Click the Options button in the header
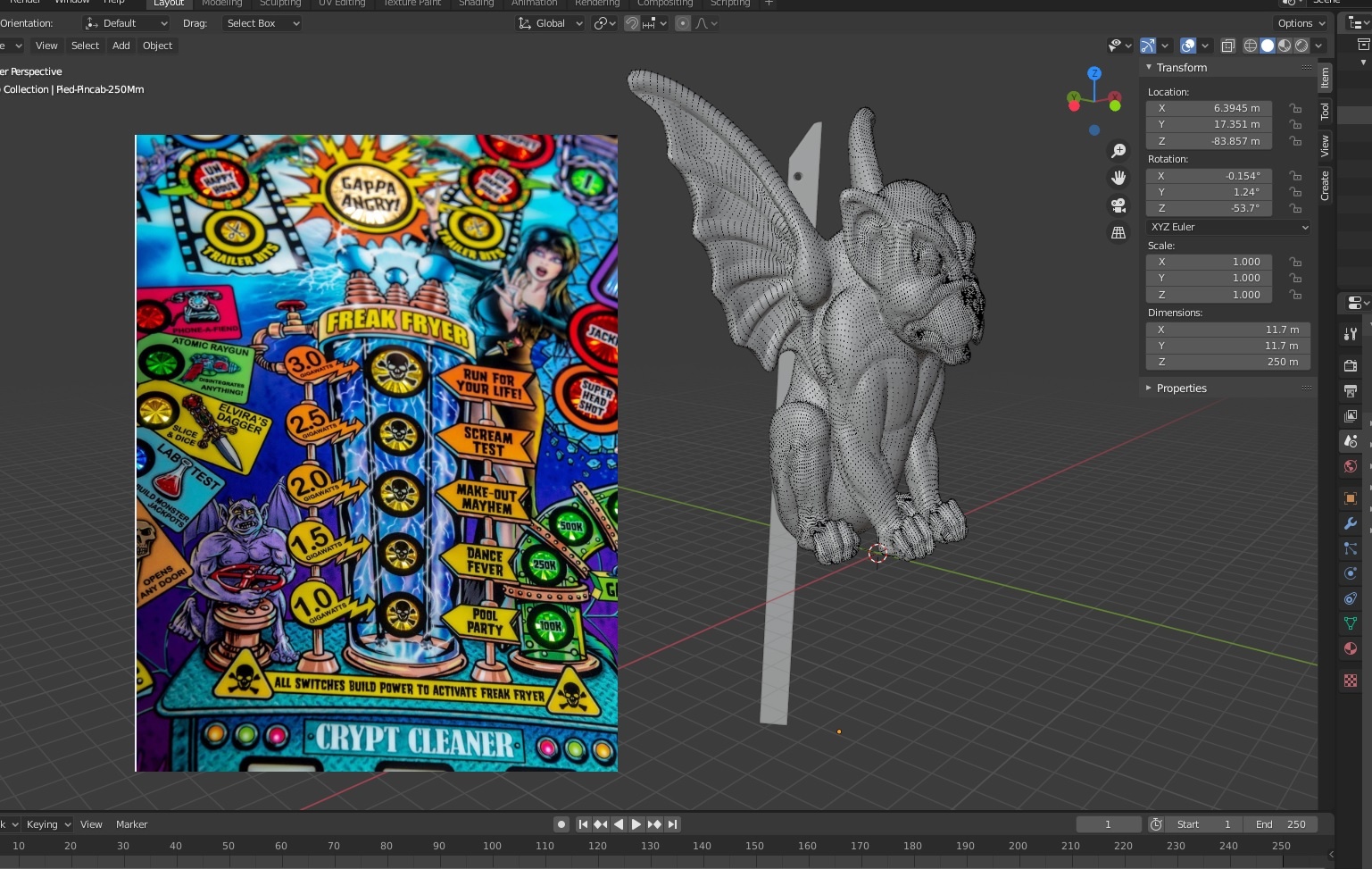Viewport: 1372px width, 869px height. (x=1301, y=23)
